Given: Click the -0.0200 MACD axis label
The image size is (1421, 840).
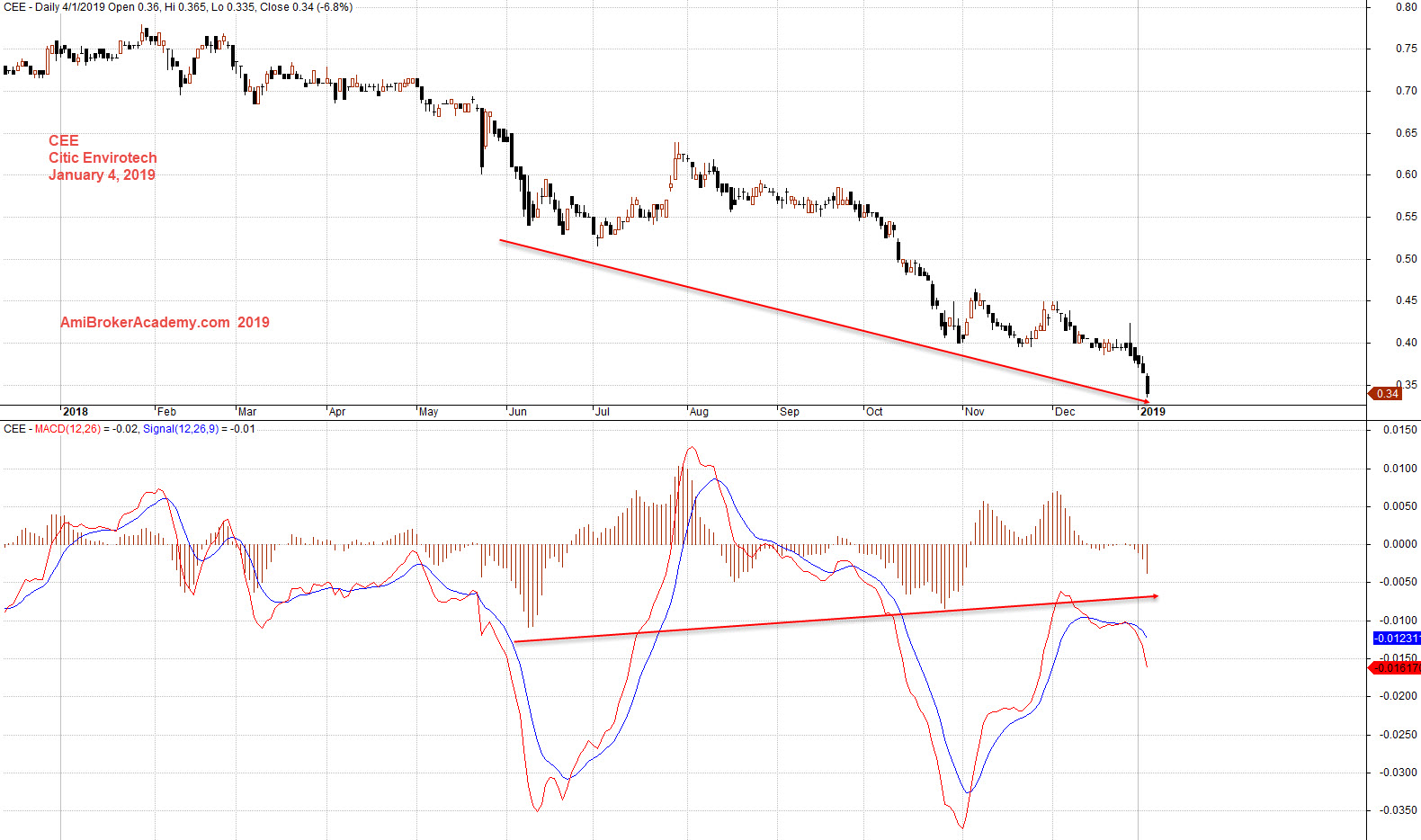Looking at the screenshot, I should [1399, 696].
